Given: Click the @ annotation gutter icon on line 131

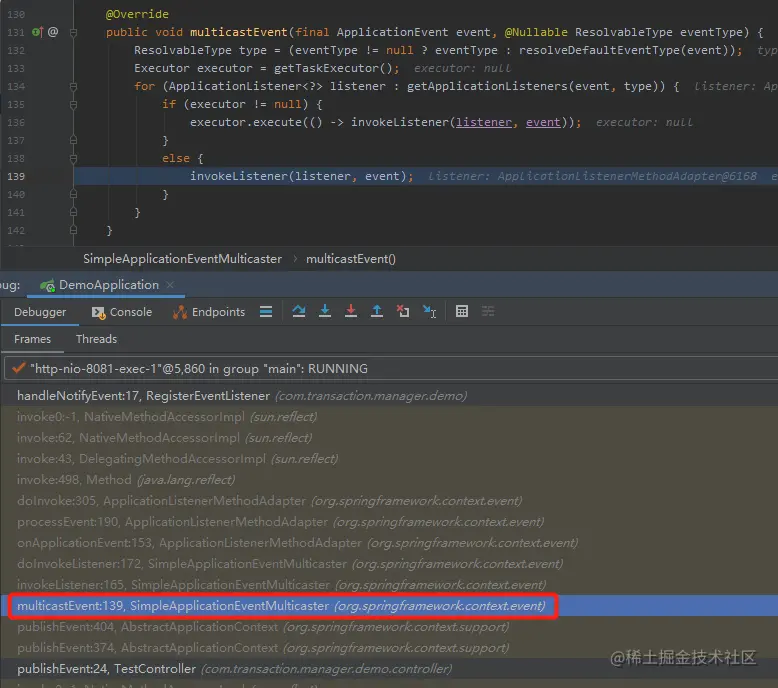Looking at the screenshot, I should click(53, 32).
